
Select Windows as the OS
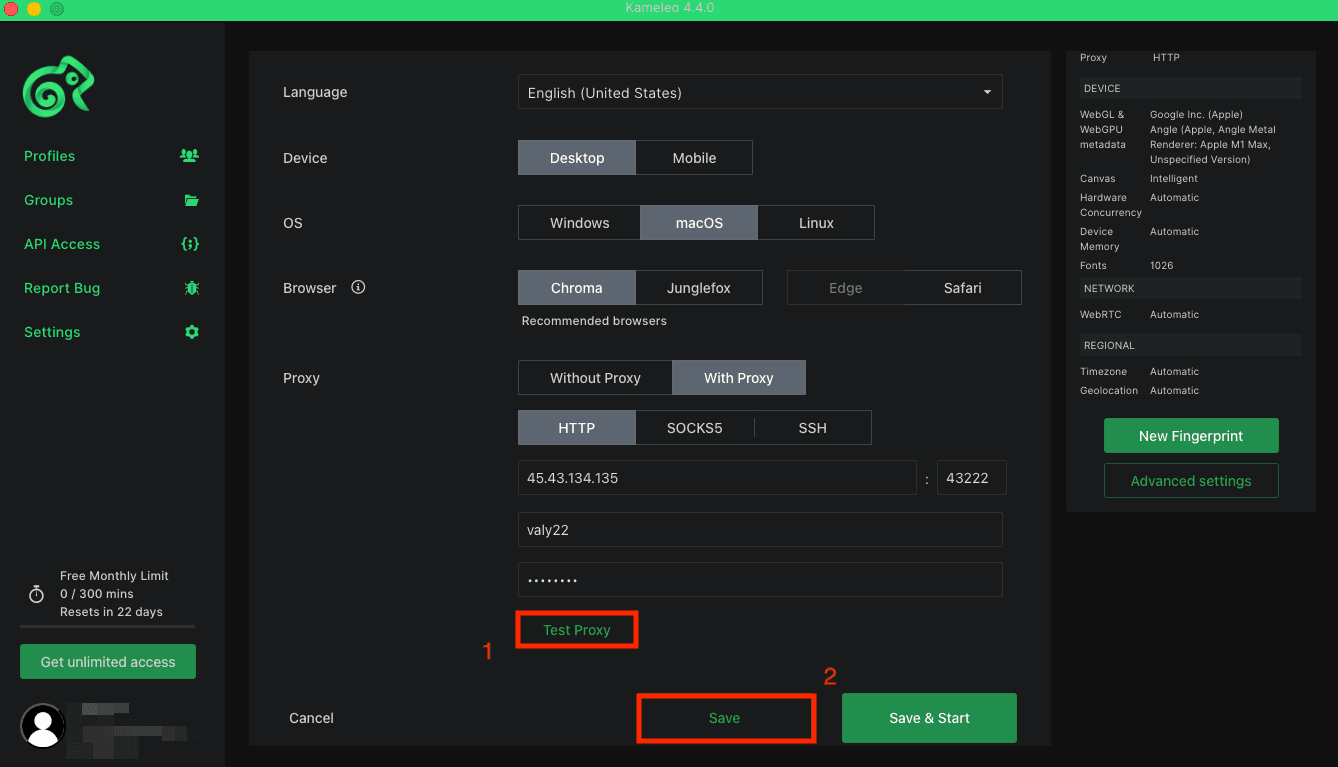578,222
